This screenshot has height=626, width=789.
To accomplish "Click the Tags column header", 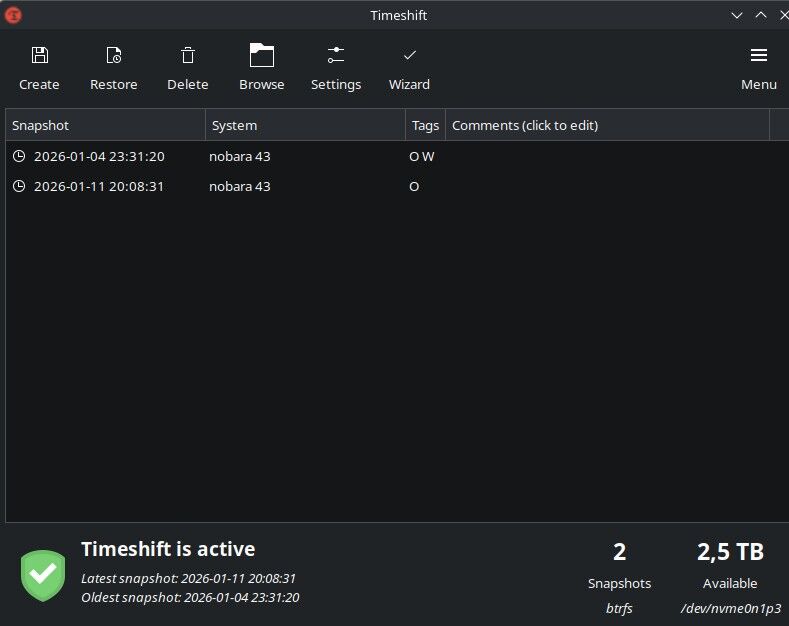I will click(425, 125).
